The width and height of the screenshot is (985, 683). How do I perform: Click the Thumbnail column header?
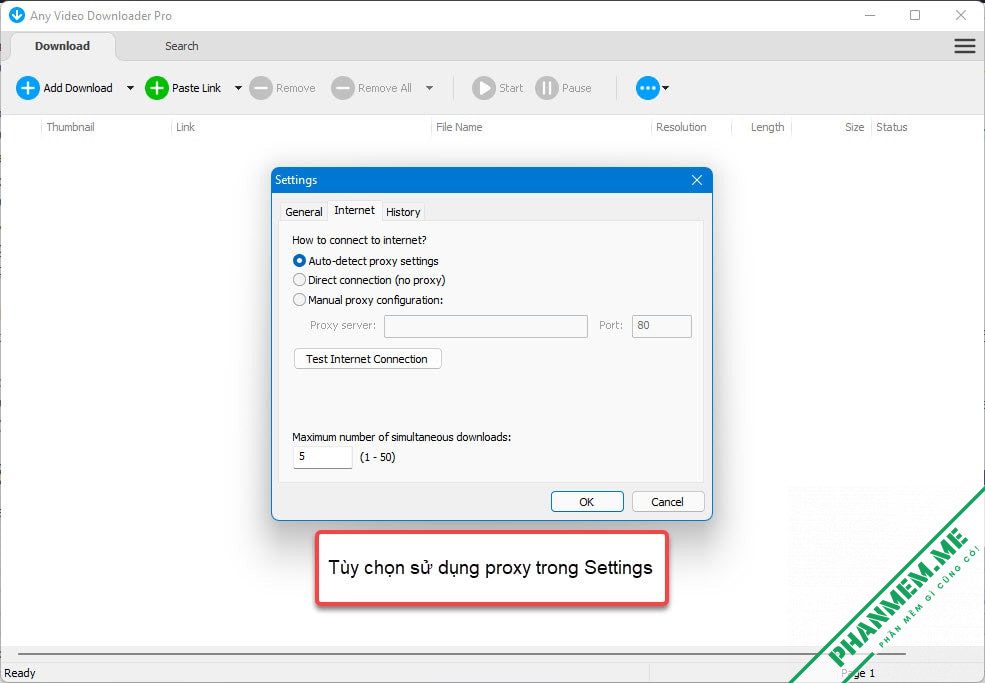coord(70,128)
